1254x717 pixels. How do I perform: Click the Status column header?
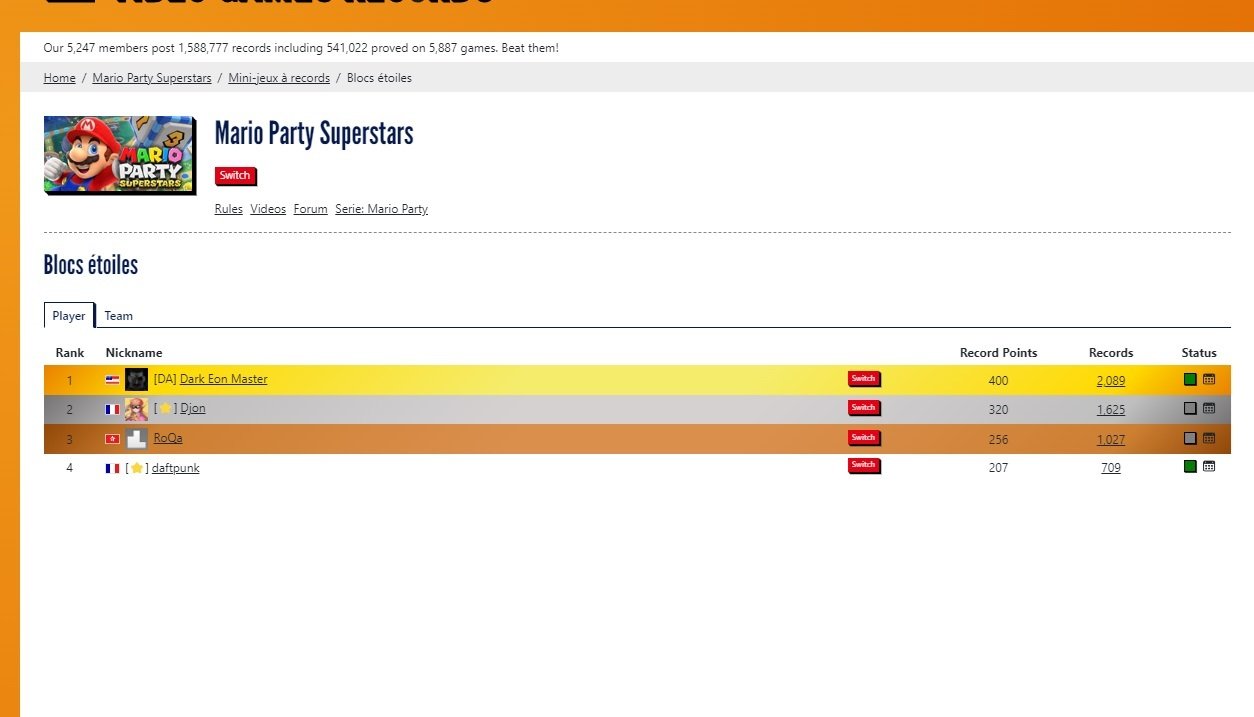(x=1199, y=353)
